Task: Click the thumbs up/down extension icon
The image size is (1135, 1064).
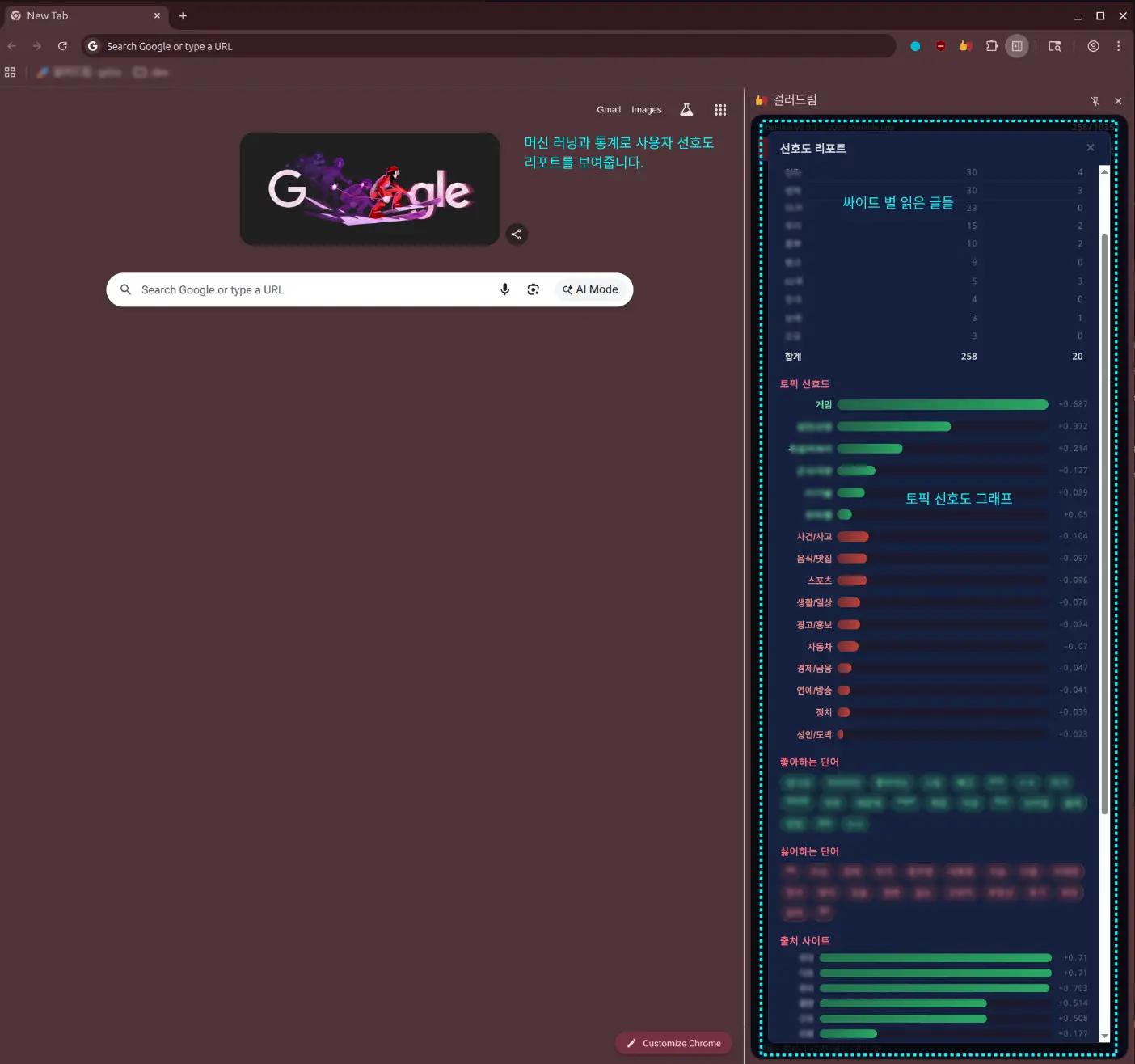Action: 965,46
